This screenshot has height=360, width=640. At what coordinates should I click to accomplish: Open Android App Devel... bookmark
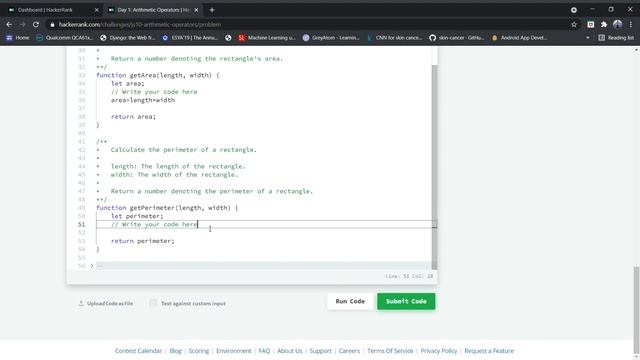tap(519, 38)
